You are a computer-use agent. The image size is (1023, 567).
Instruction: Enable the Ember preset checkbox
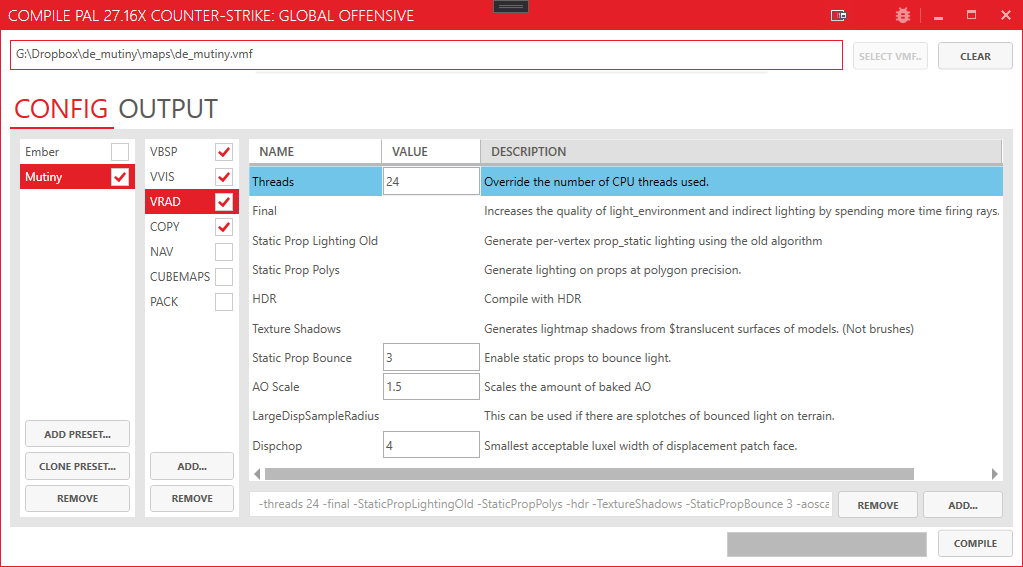point(120,152)
